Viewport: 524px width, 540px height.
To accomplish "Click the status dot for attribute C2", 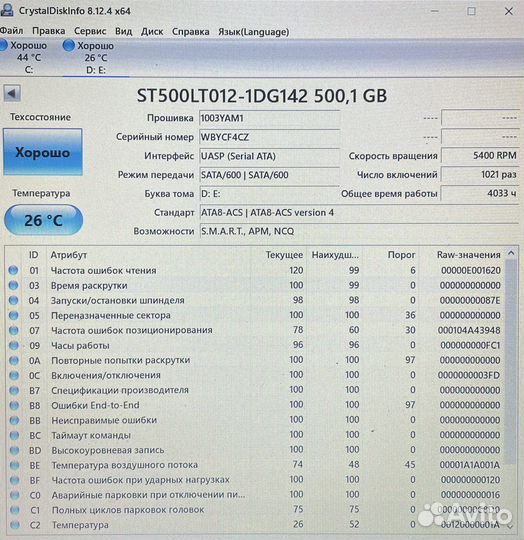I will pos(15,525).
